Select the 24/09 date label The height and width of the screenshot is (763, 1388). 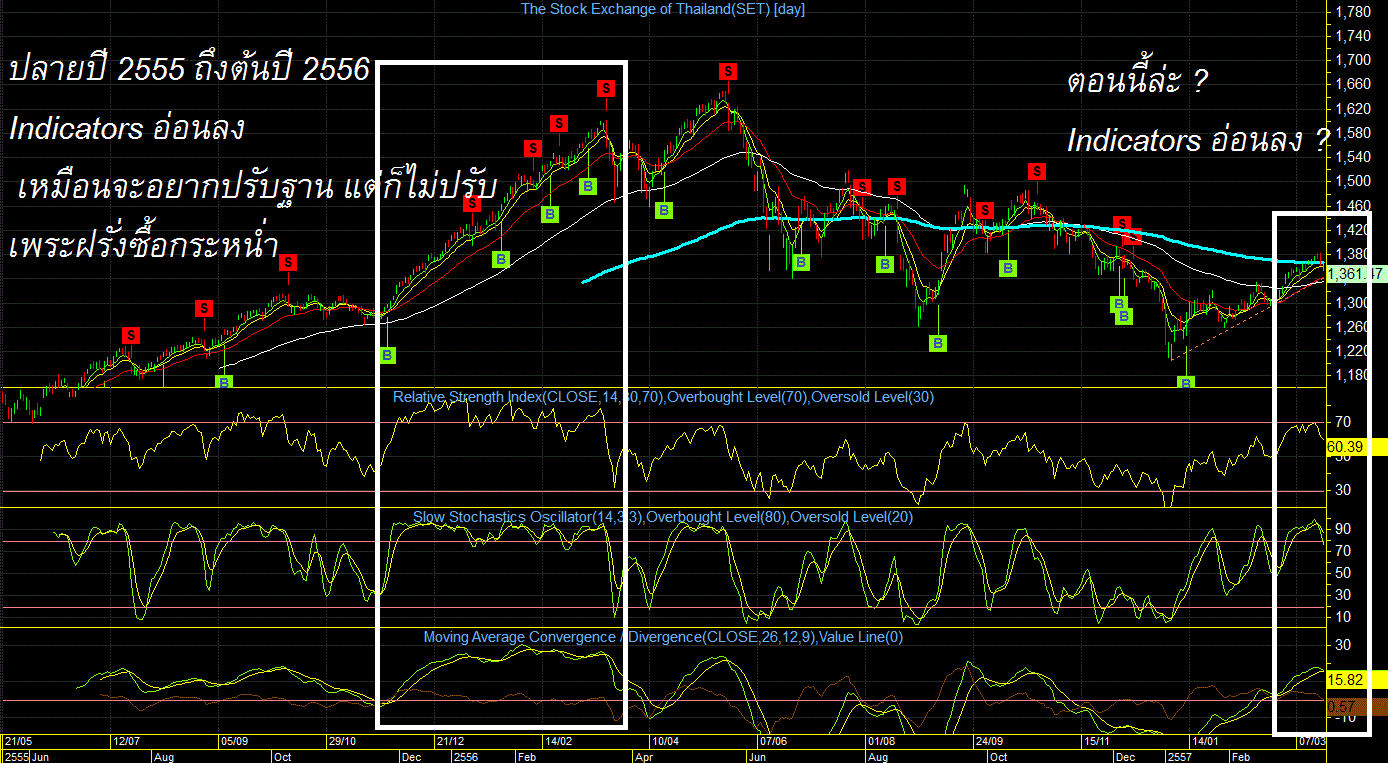[x=989, y=741]
